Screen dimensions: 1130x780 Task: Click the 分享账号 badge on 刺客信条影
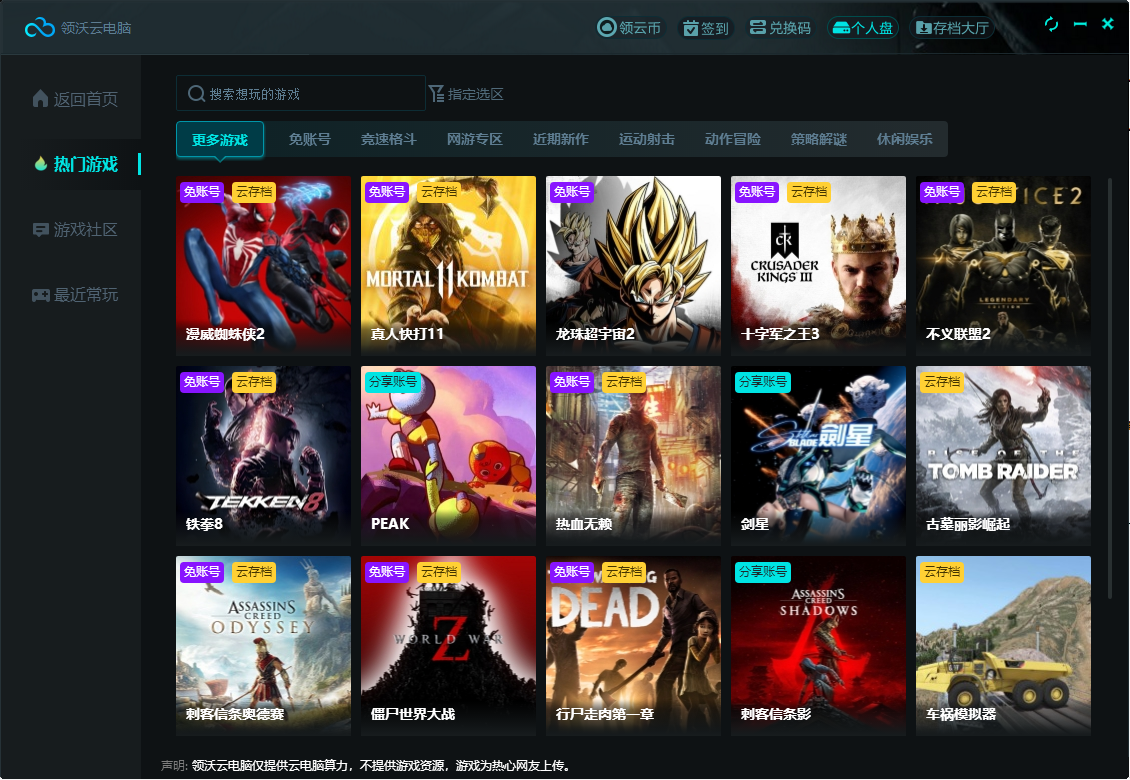(x=762, y=572)
